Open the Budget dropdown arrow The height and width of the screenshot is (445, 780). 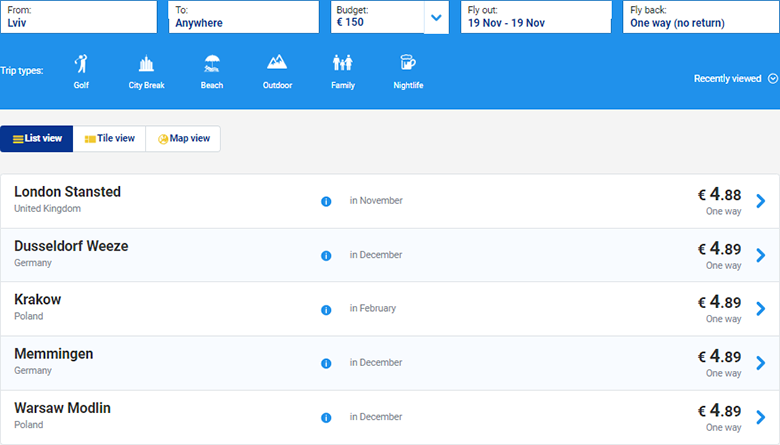436,17
